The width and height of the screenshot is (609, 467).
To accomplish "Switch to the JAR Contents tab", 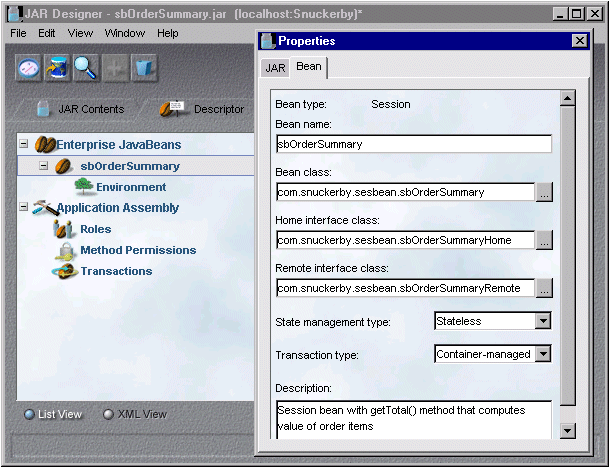I will (81, 109).
